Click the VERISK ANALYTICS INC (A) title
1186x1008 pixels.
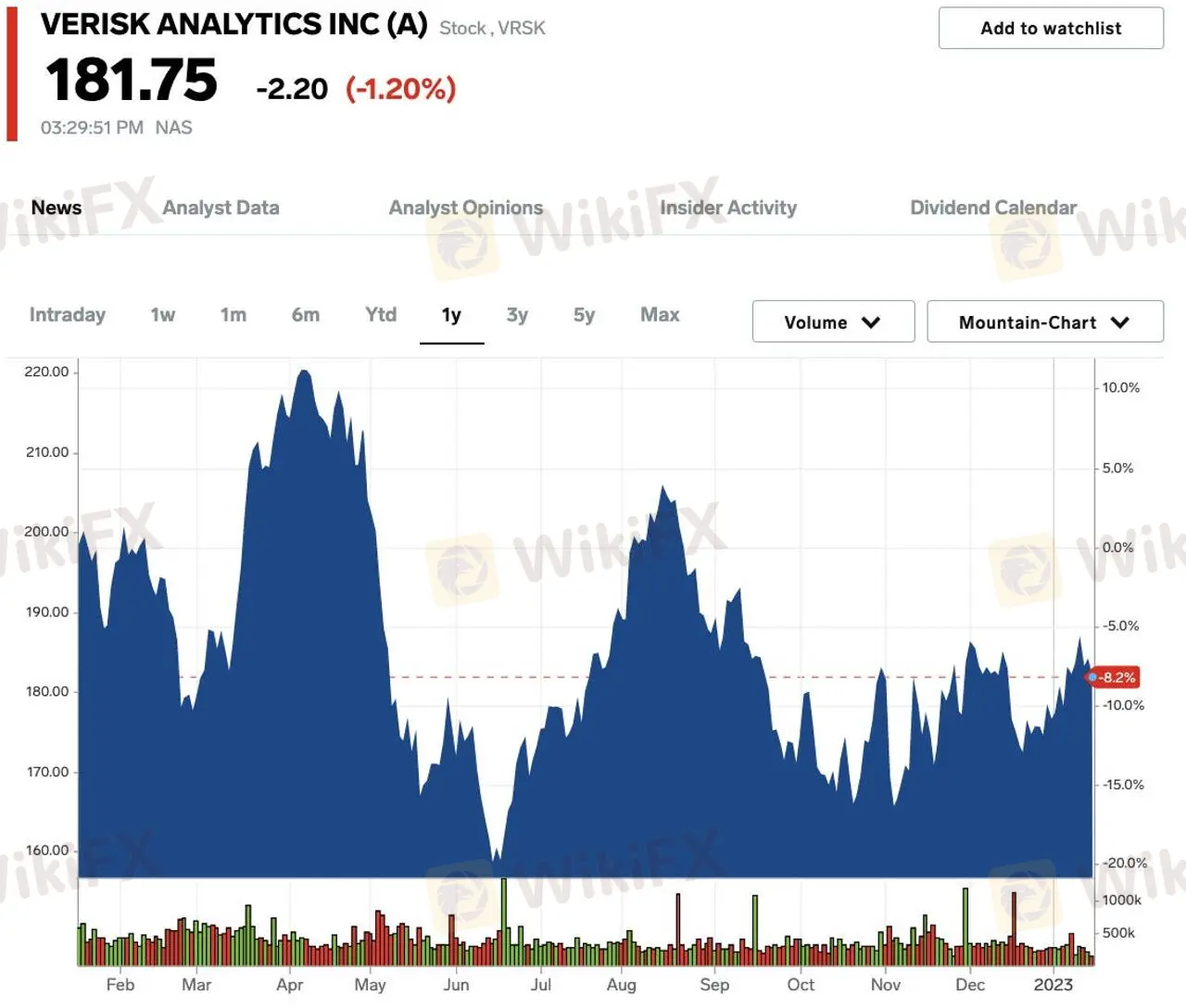[x=234, y=24]
